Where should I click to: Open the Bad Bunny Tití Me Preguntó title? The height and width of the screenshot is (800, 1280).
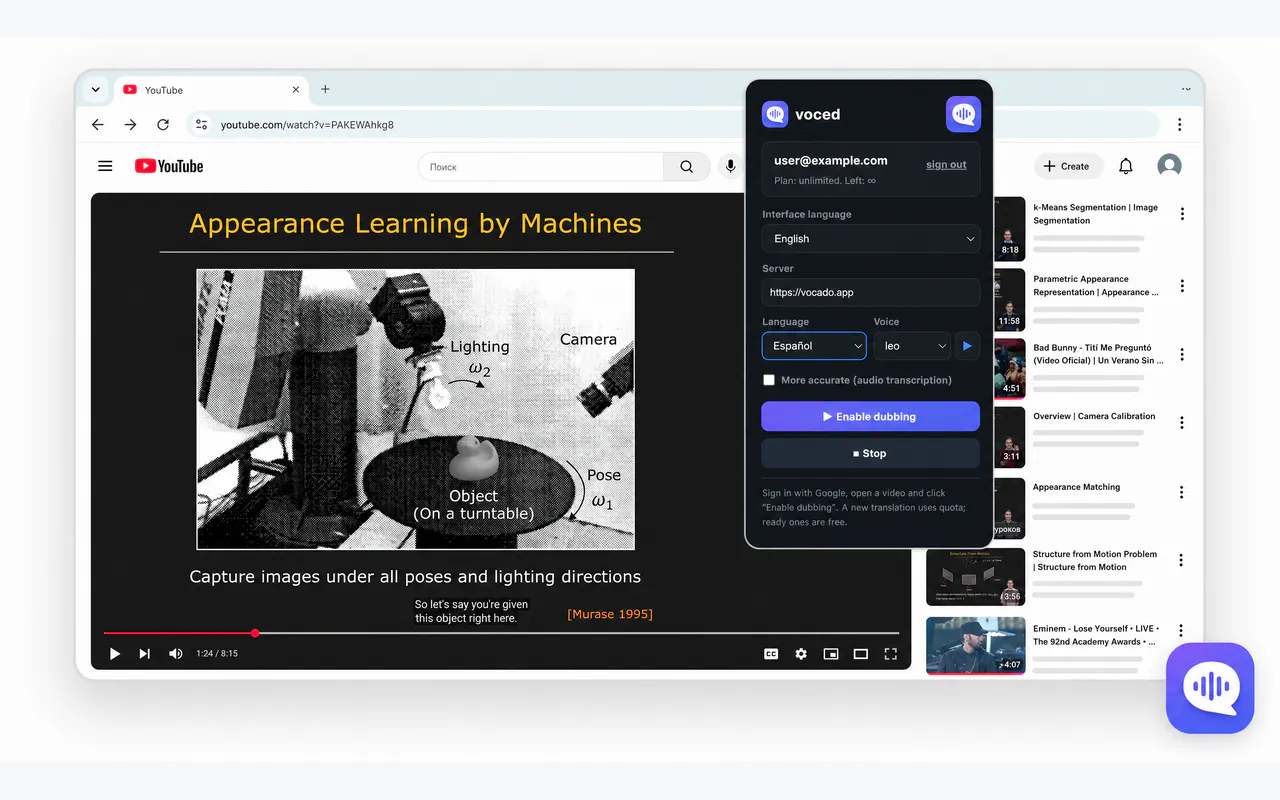(x=1098, y=354)
